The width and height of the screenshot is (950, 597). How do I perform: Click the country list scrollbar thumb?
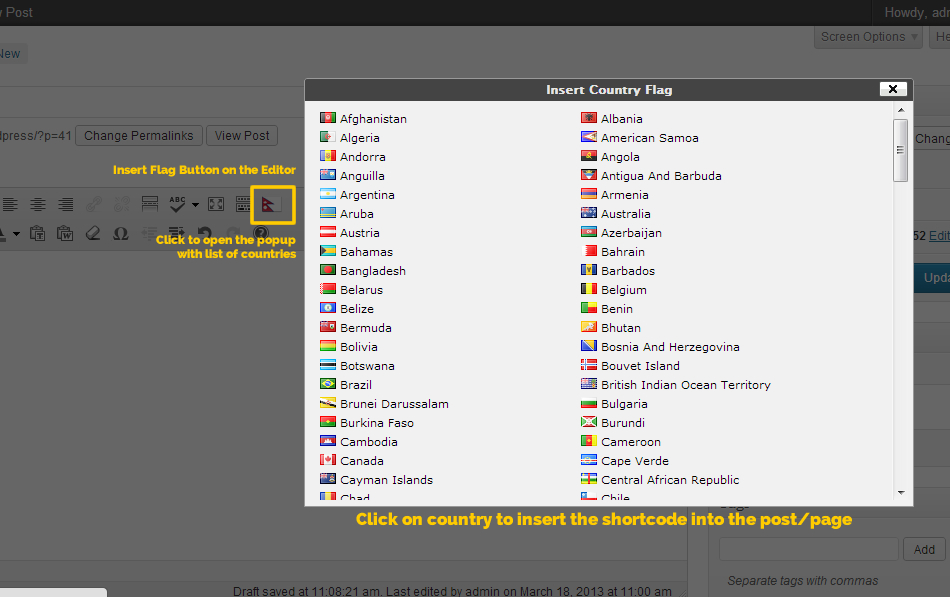900,150
